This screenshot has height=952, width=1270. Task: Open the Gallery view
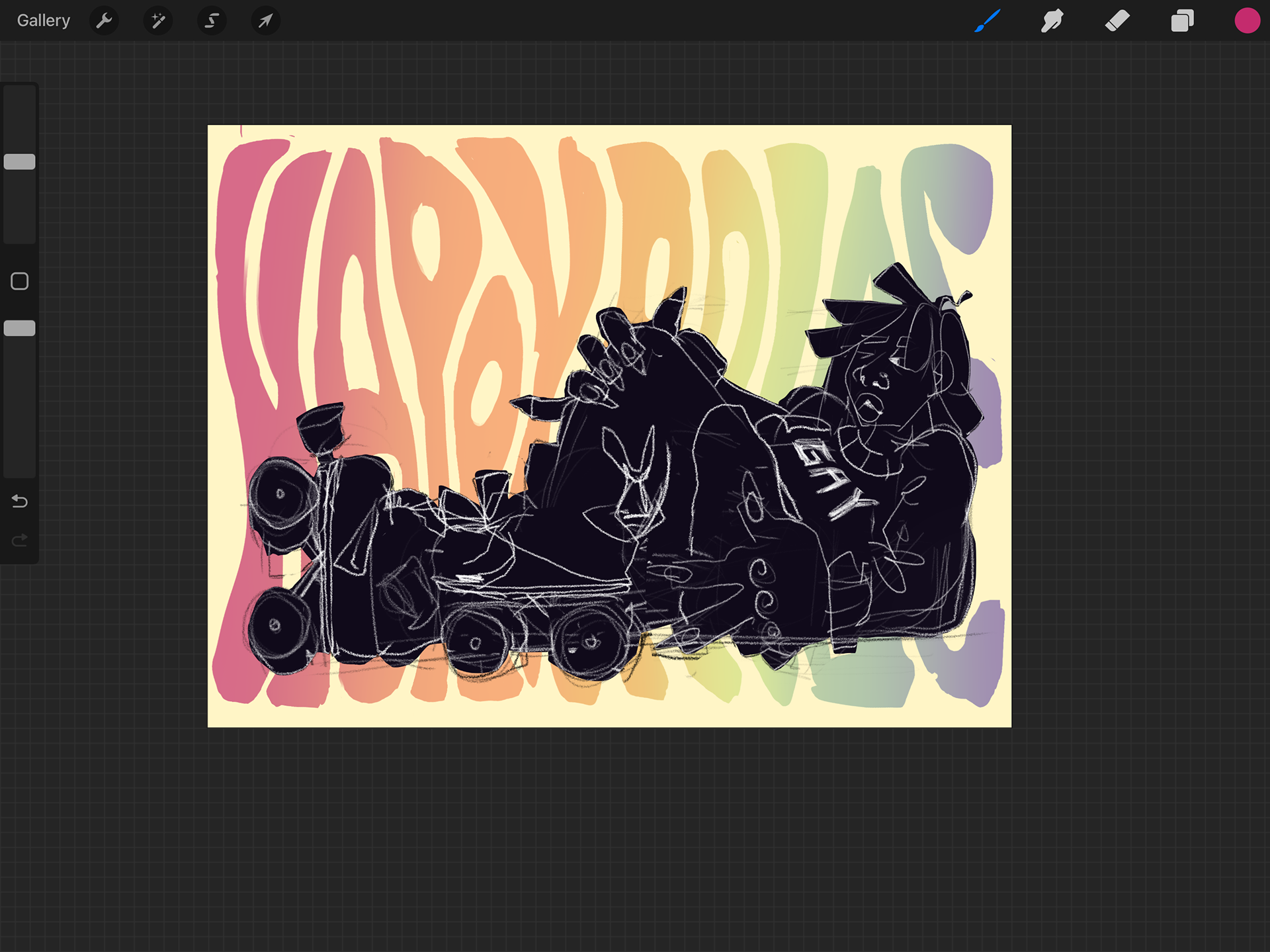click(43, 21)
